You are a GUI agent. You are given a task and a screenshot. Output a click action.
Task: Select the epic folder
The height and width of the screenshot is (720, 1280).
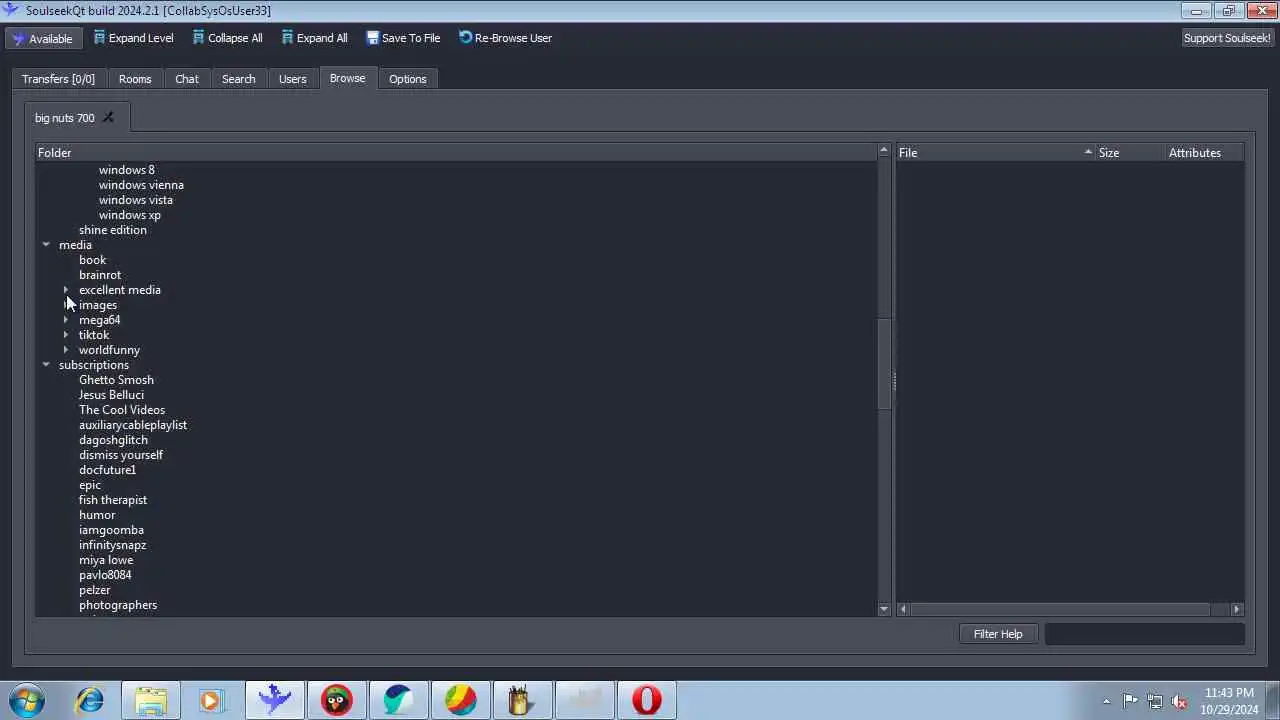(90, 485)
